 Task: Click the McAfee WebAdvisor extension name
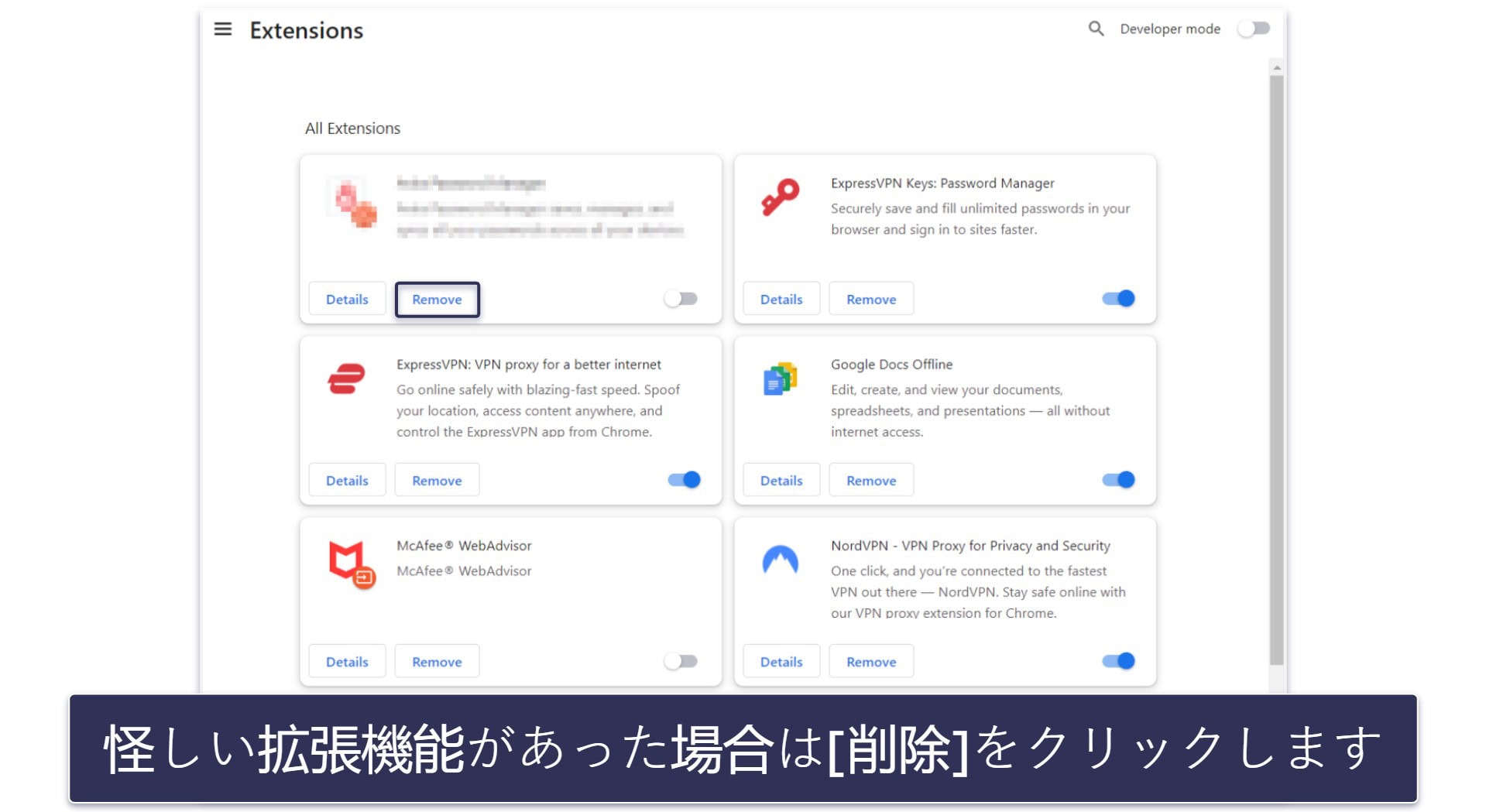(464, 546)
